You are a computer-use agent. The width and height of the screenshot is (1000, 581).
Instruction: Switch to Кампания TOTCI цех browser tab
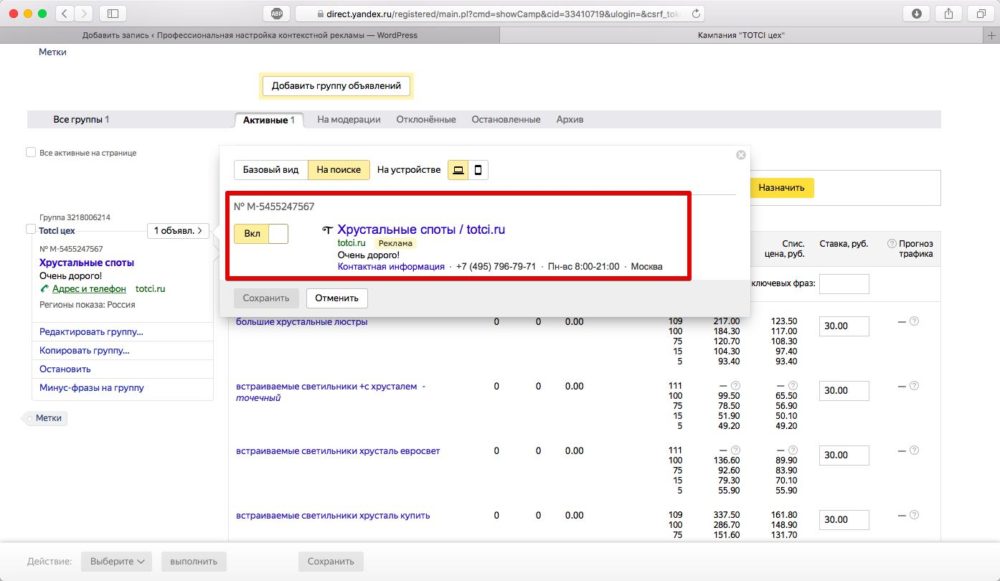741,35
